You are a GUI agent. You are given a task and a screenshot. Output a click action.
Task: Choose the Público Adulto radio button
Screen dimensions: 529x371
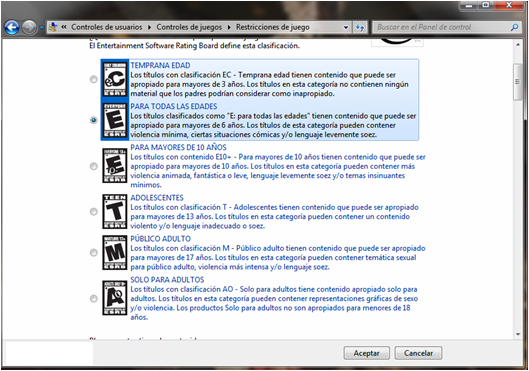[x=93, y=253]
